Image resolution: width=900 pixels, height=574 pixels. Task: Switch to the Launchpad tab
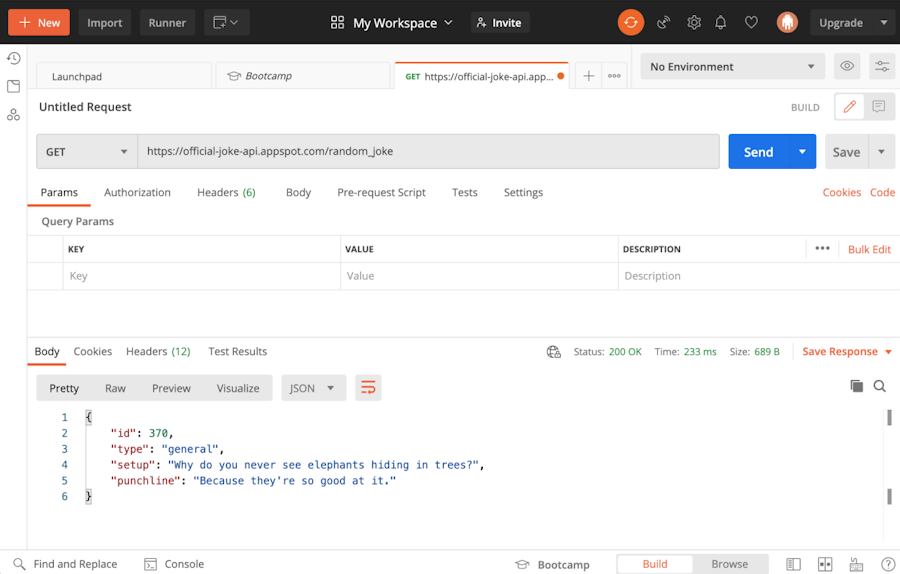click(x=124, y=76)
